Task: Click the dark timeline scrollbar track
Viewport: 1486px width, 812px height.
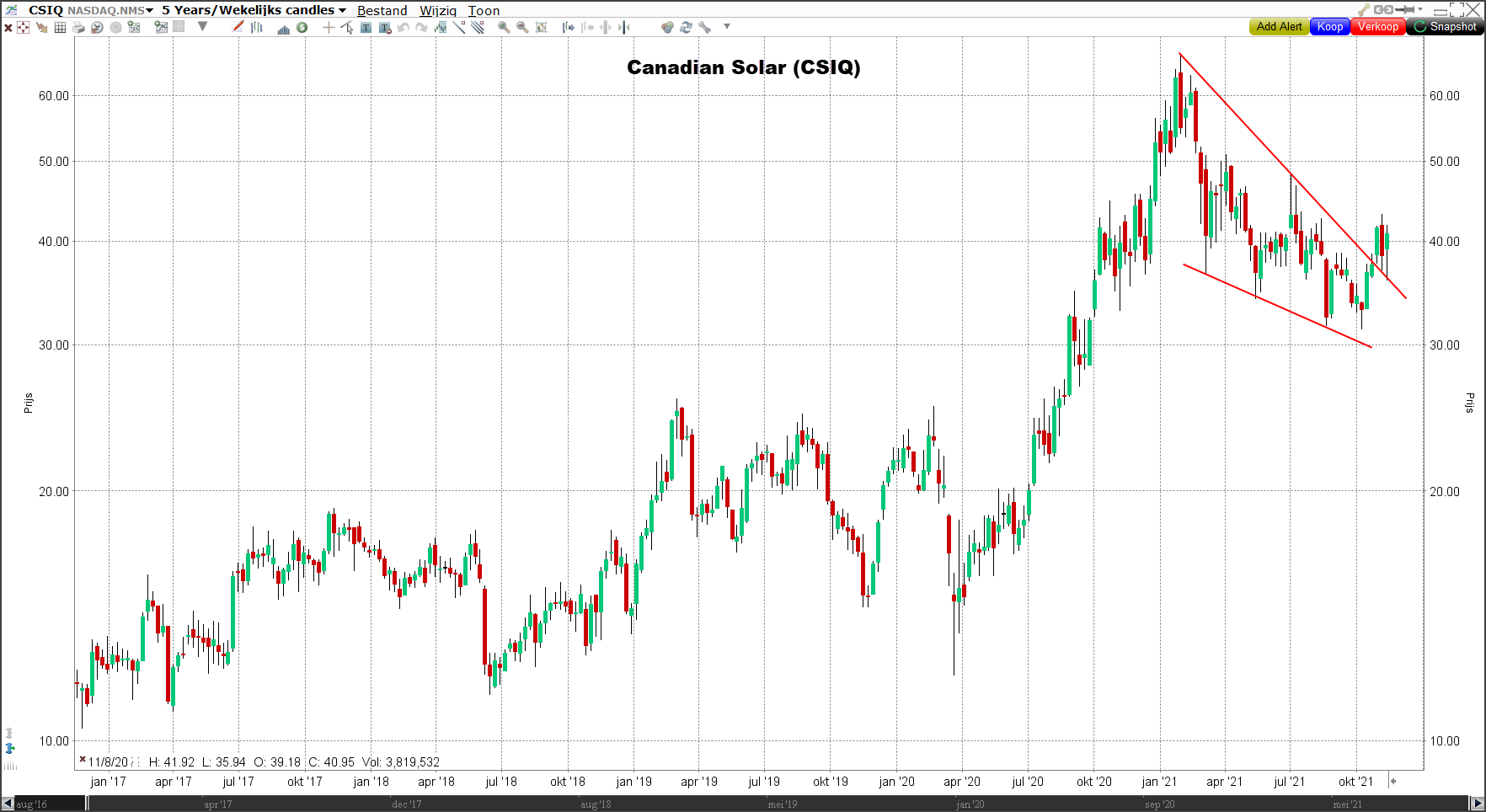Action: [778, 804]
